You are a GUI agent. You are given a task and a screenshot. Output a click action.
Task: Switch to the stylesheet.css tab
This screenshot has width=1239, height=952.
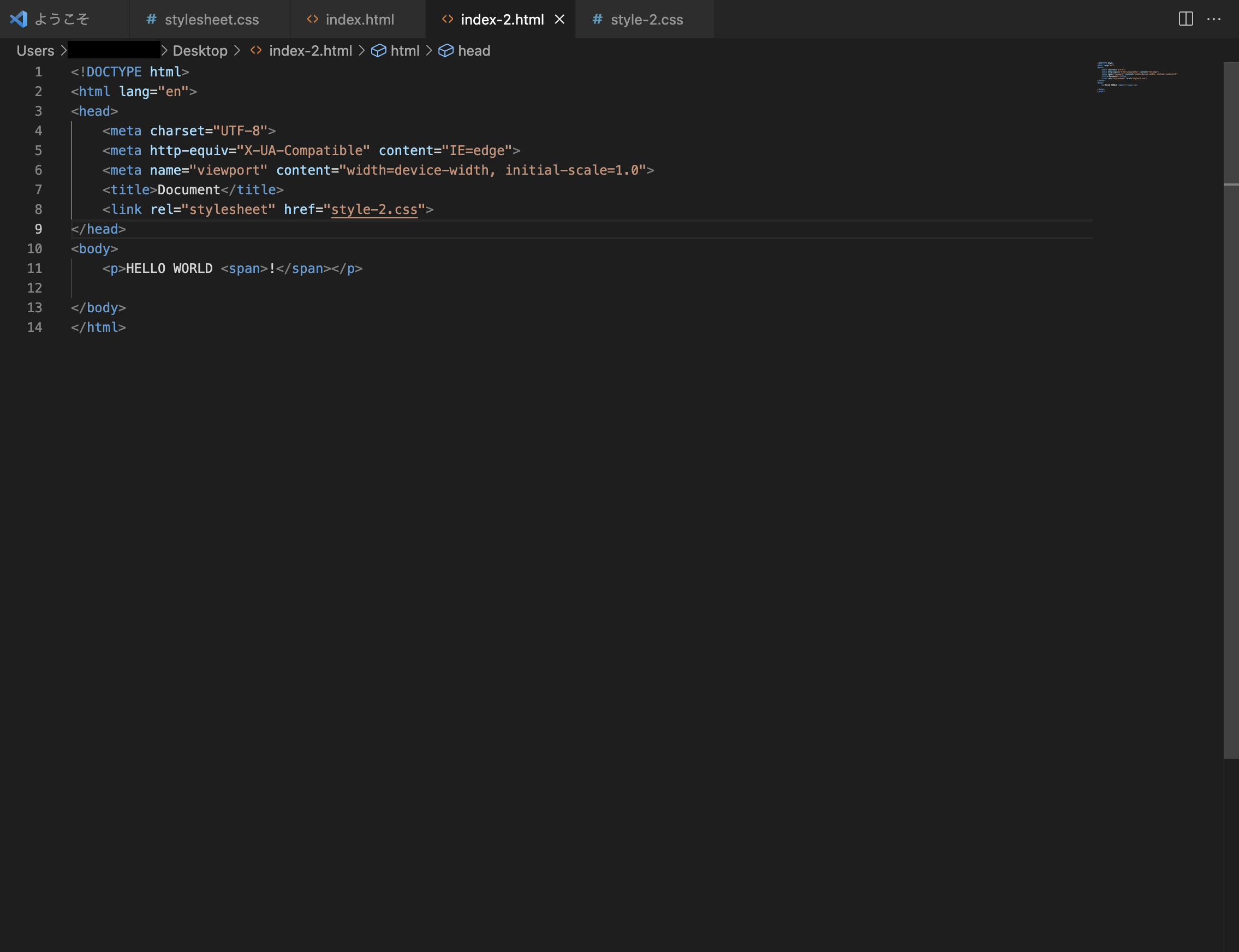pos(211,19)
